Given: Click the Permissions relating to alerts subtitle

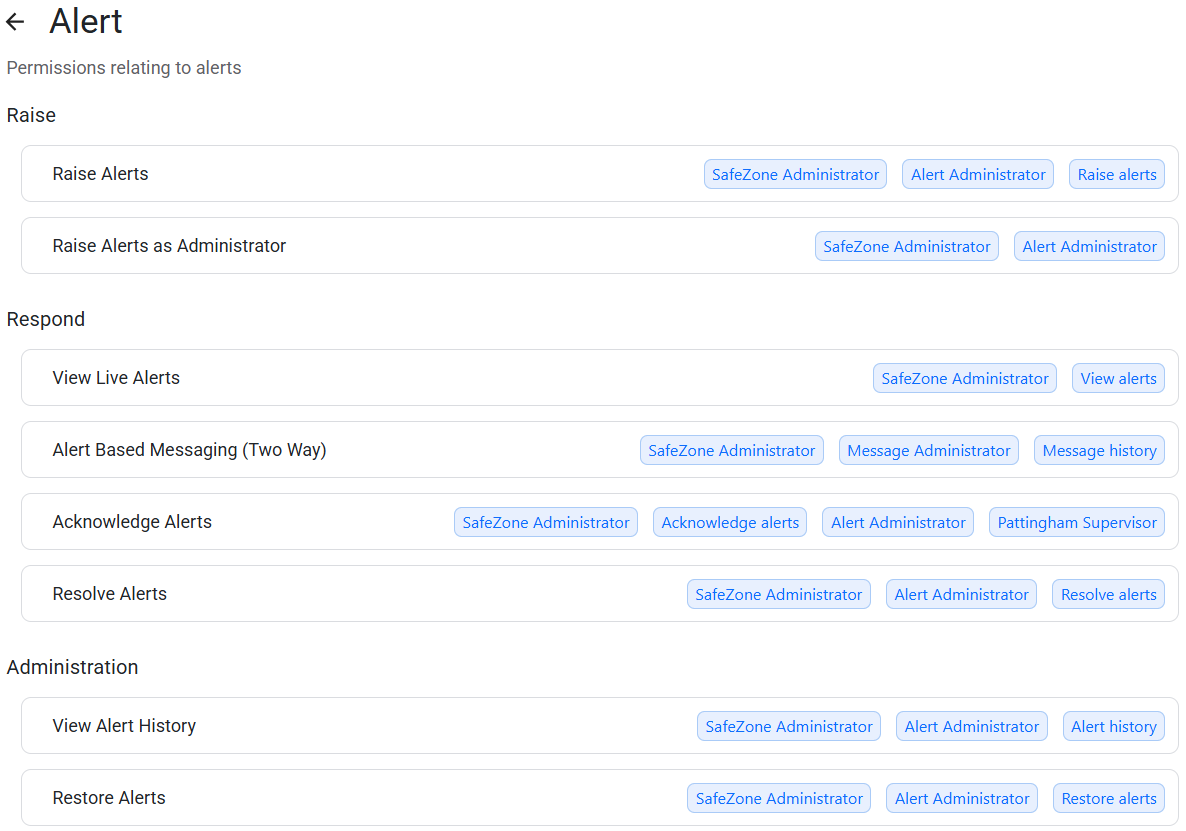Looking at the screenshot, I should click(x=124, y=68).
